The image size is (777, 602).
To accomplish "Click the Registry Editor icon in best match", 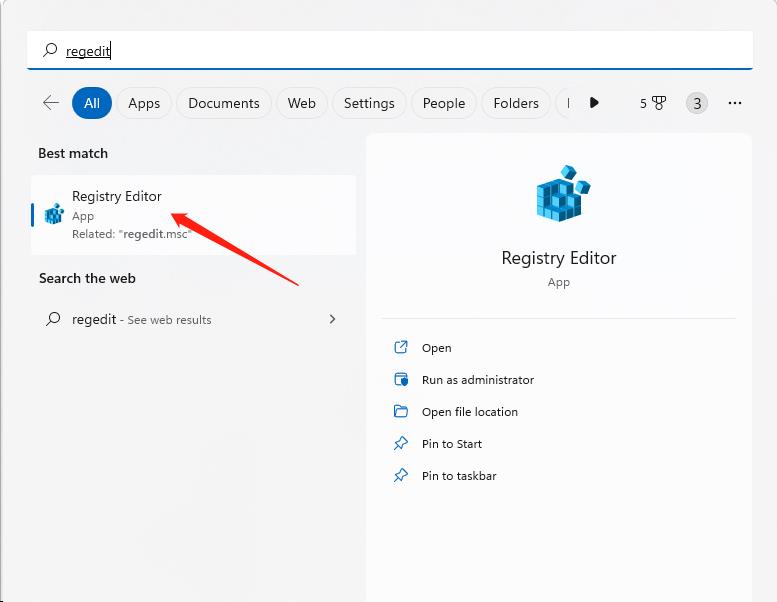I will click(54, 214).
